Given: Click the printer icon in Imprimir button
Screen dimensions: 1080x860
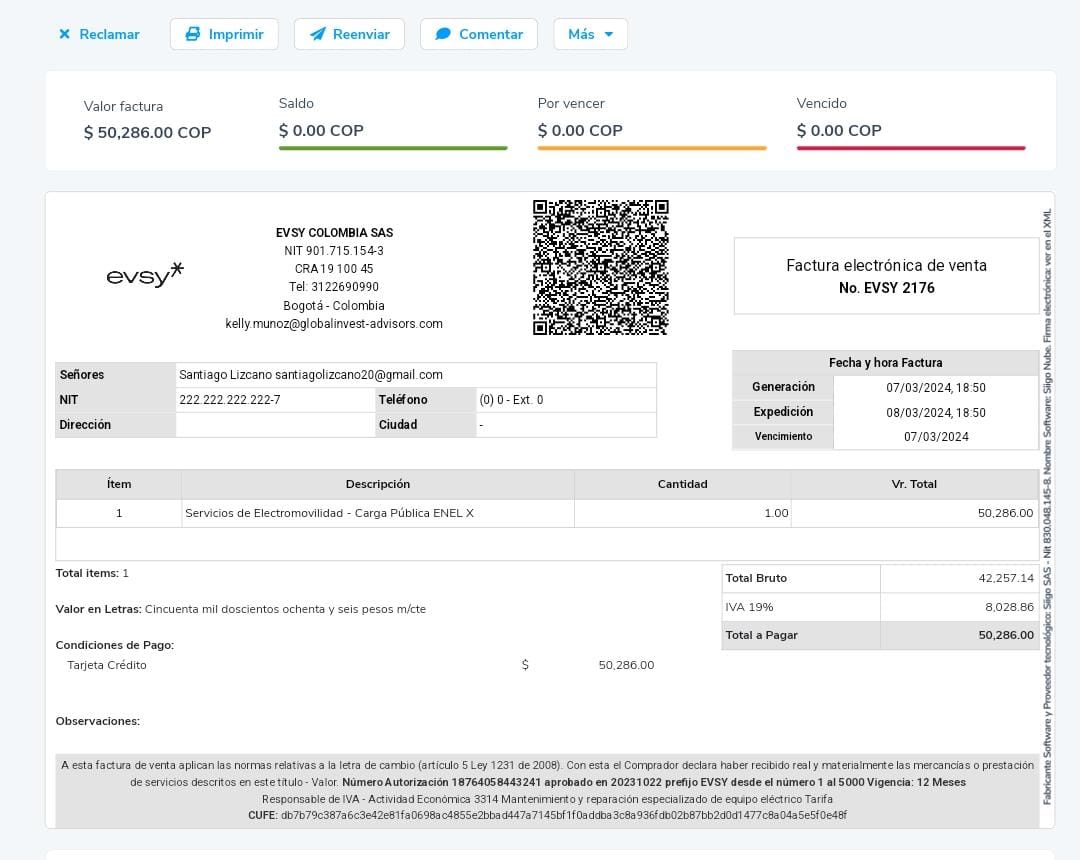Looking at the screenshot, I should [x=193, y=34].
